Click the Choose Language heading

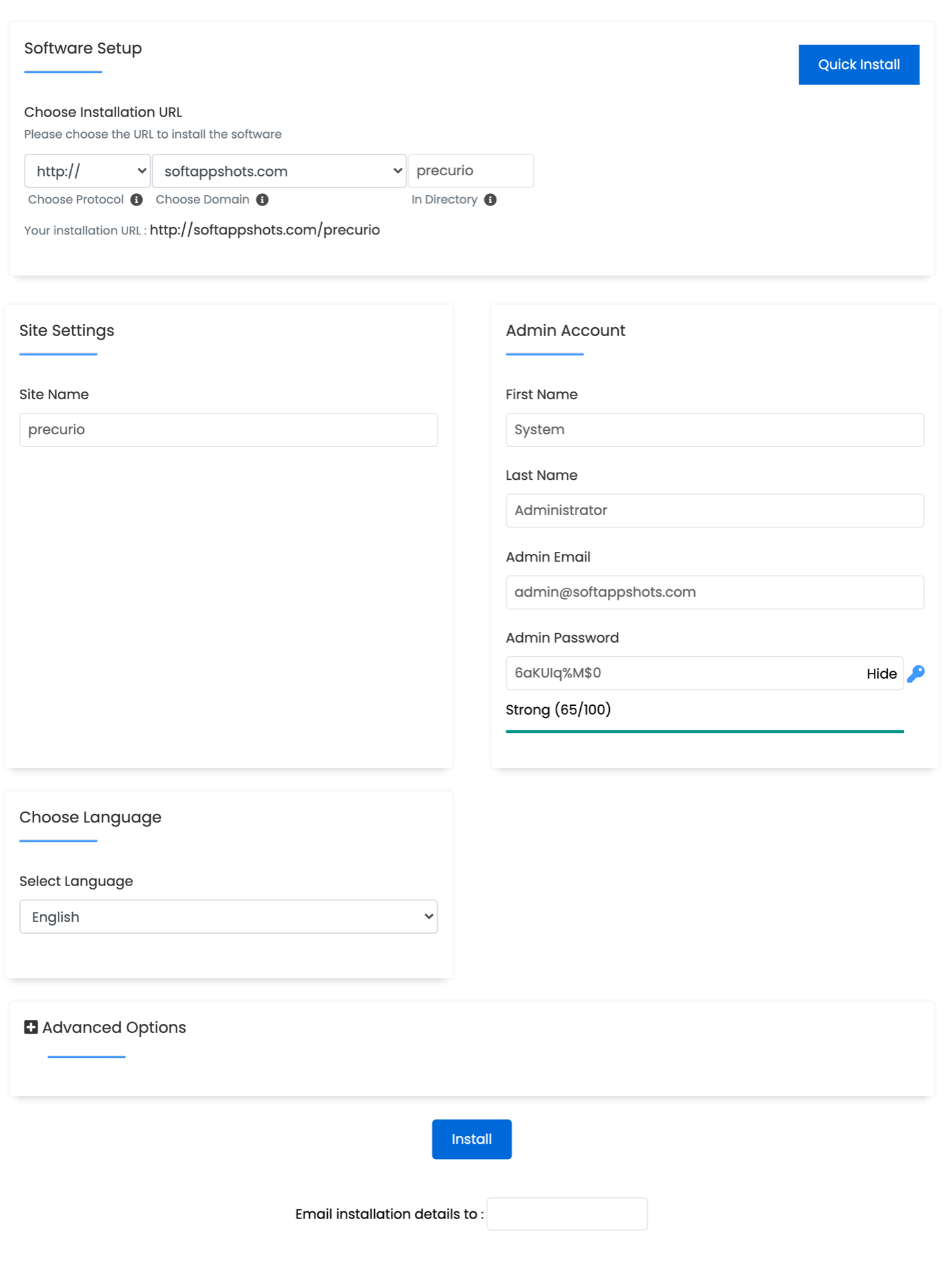point(90,817)
